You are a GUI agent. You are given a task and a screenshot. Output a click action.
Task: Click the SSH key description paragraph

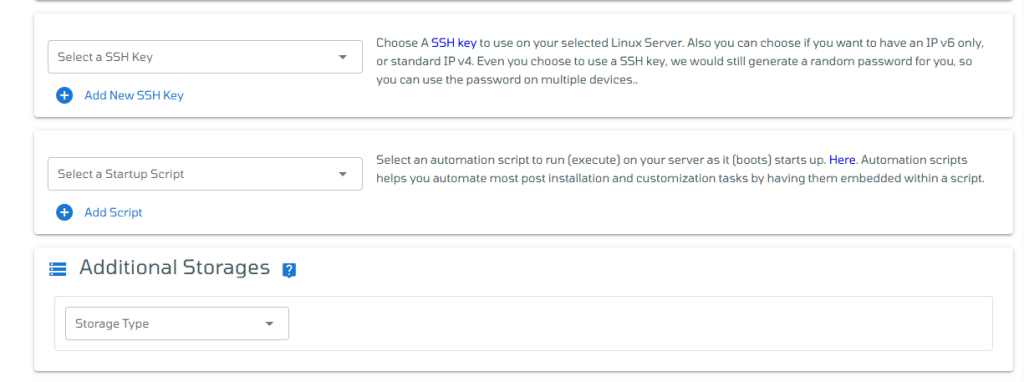click(x=680, y=61)
